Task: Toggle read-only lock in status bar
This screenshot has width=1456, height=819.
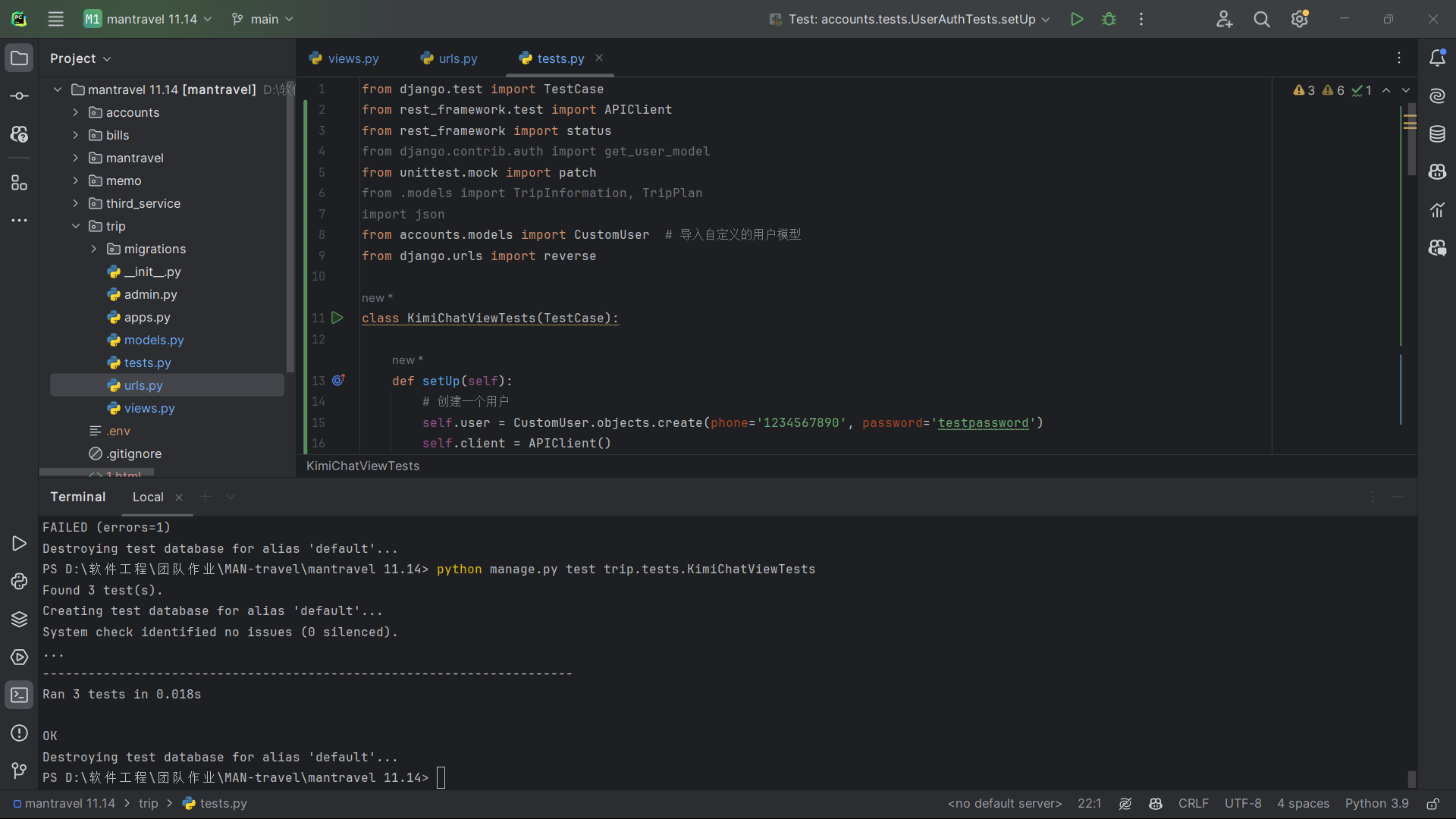Action: tap(1432, 804)
